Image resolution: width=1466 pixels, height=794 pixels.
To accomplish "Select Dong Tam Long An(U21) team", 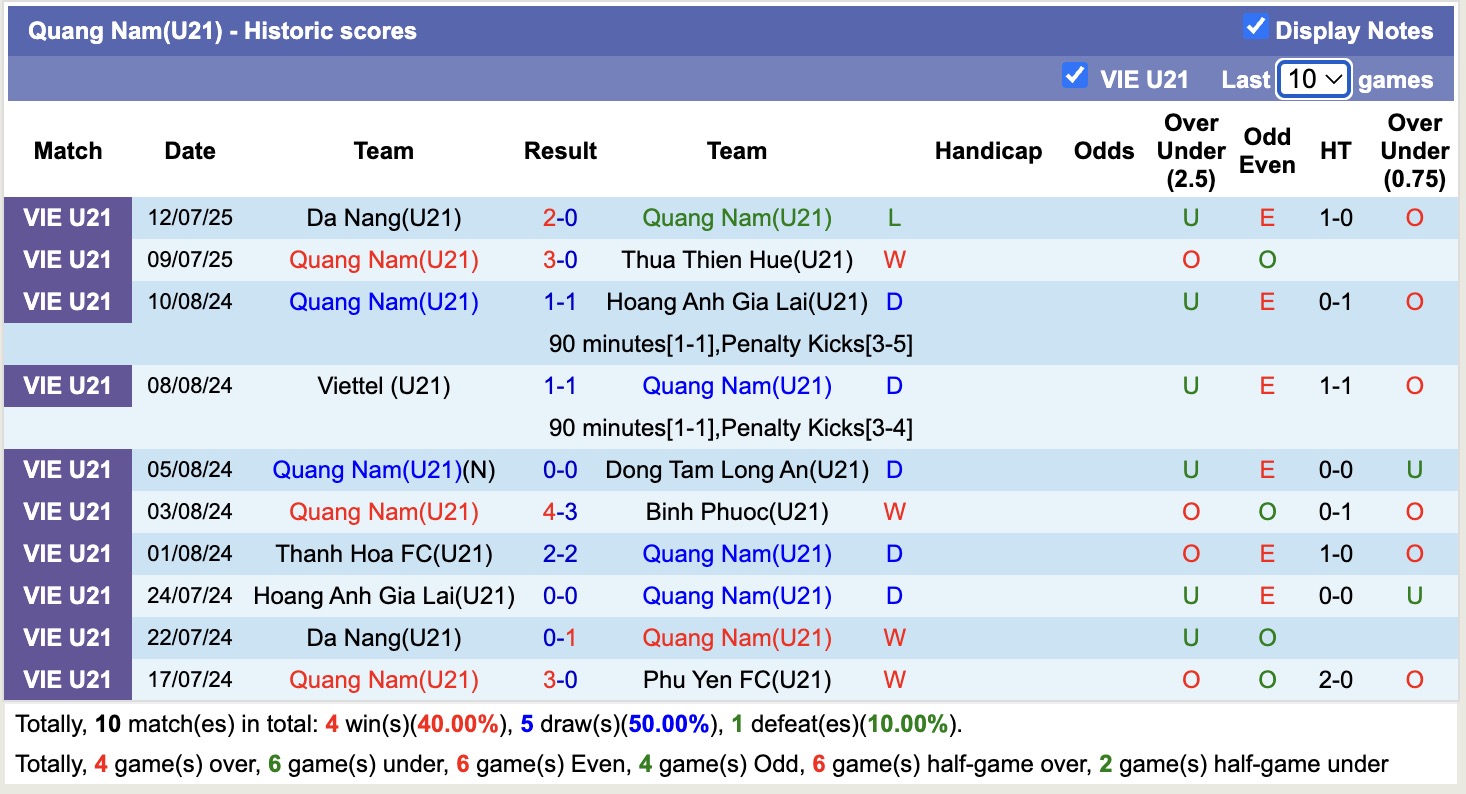I will [737, 469].
